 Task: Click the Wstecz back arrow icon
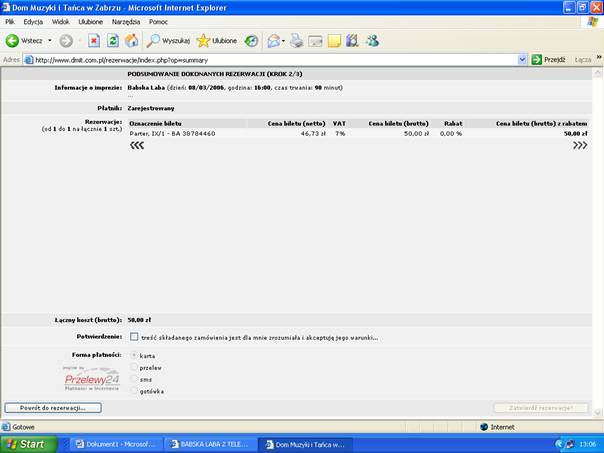(x=13, y=41)
